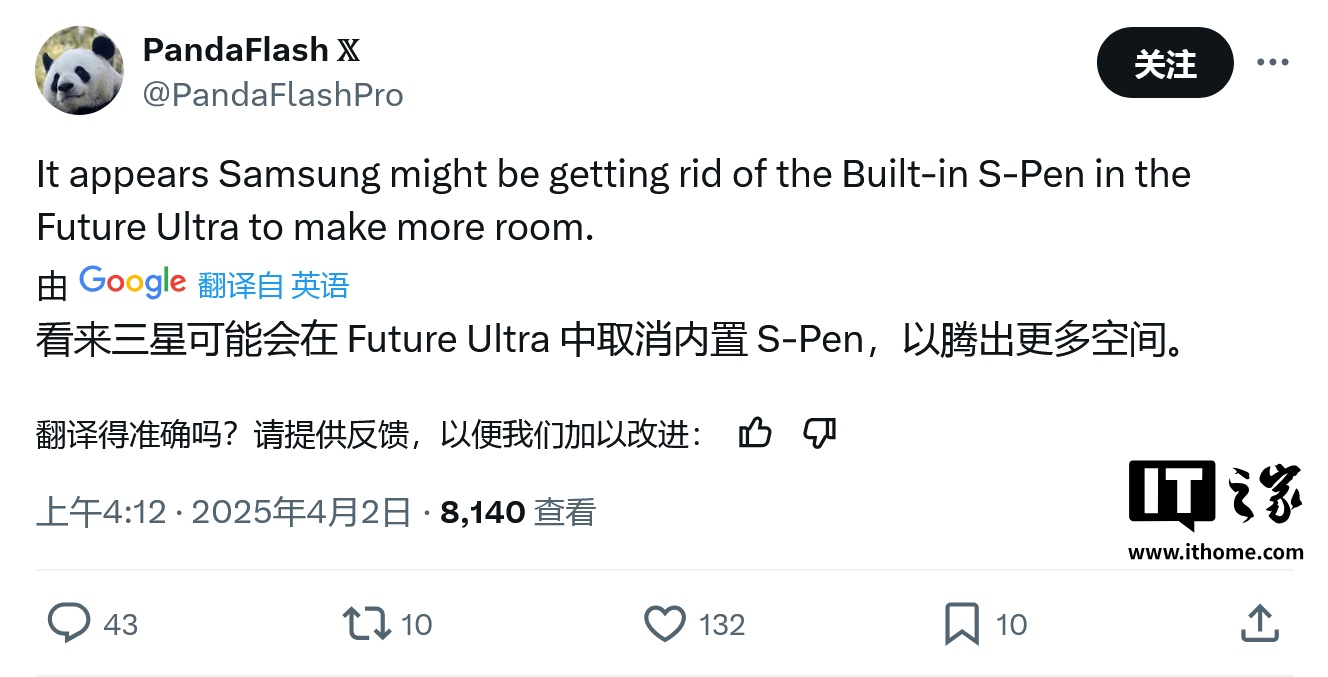Open the three-dot more options menu
This screenshot has height=677, width=1328.
coord(1272,62)
